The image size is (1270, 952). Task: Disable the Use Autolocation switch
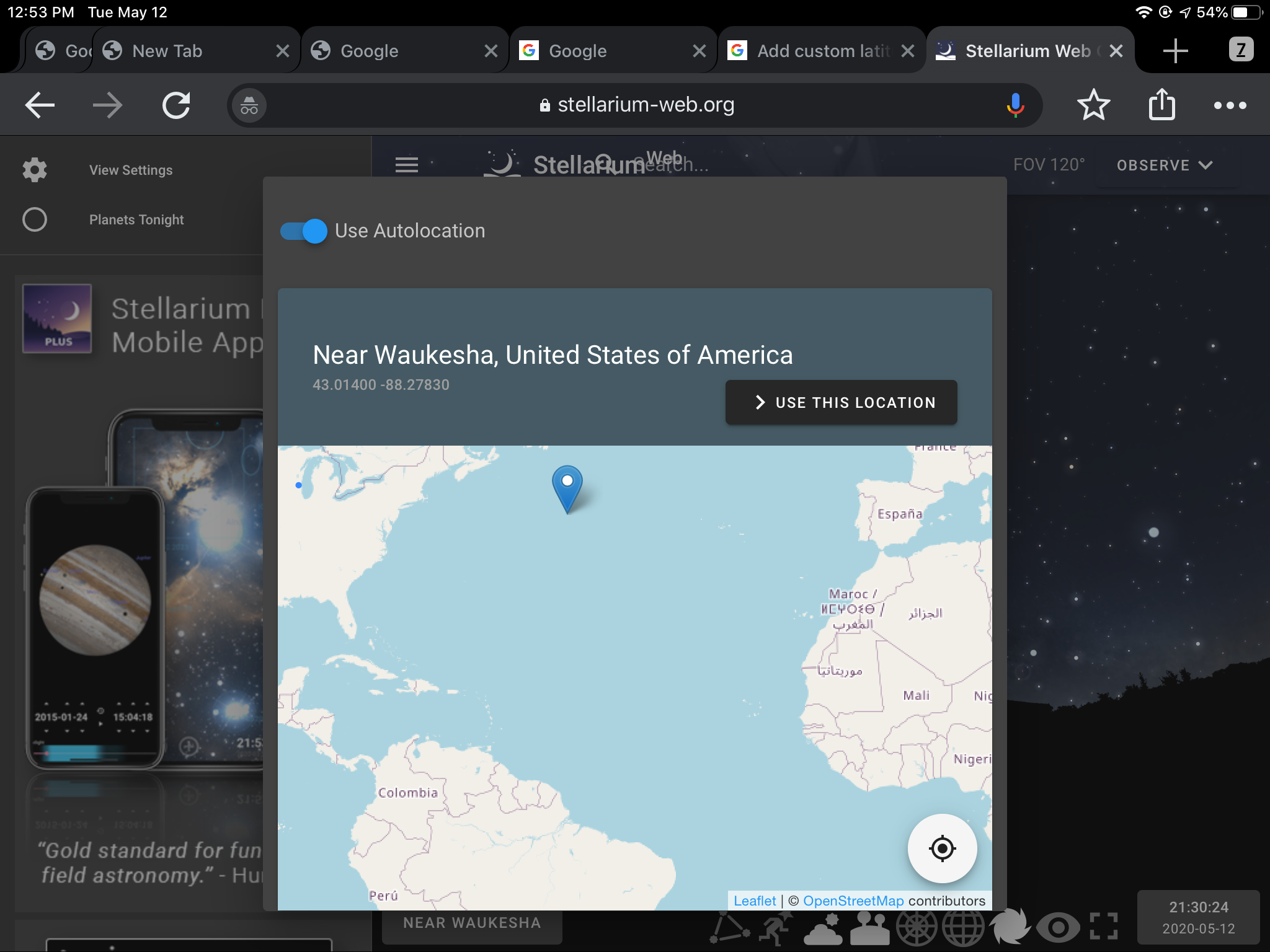pyautogui.click(x=302, y=231)
